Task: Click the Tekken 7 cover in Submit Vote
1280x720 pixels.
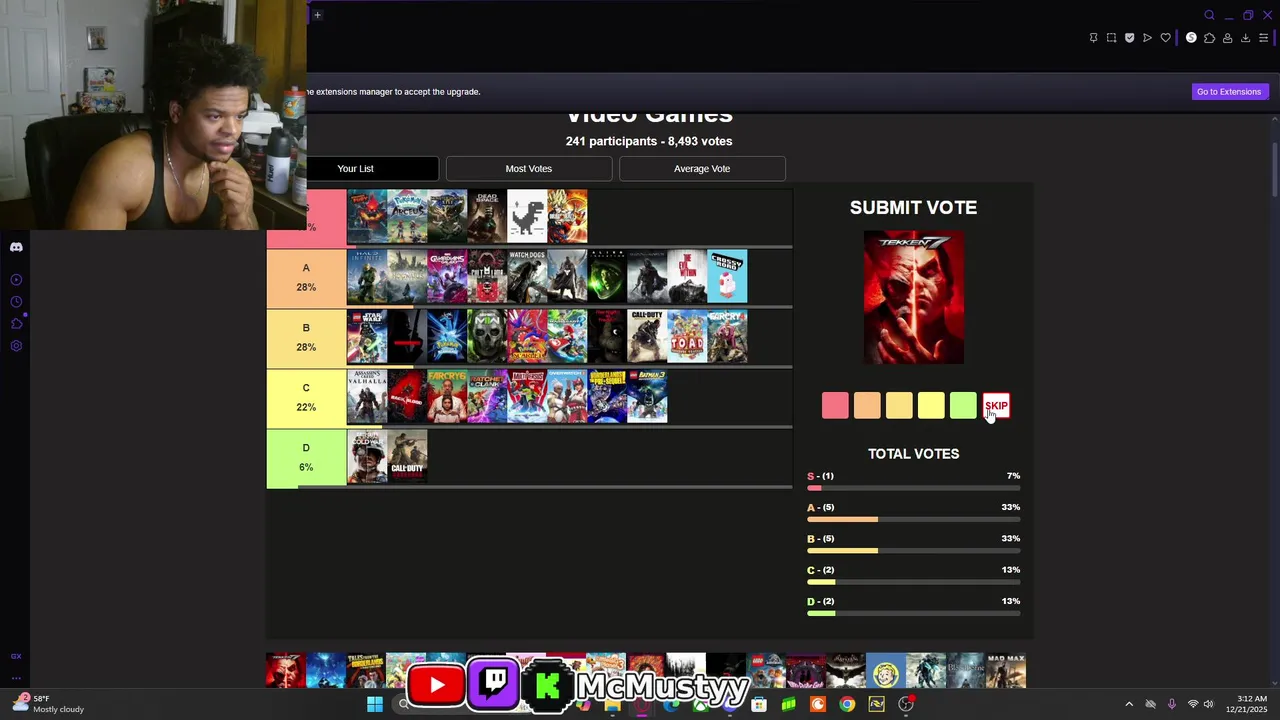Action: [914, 297]
